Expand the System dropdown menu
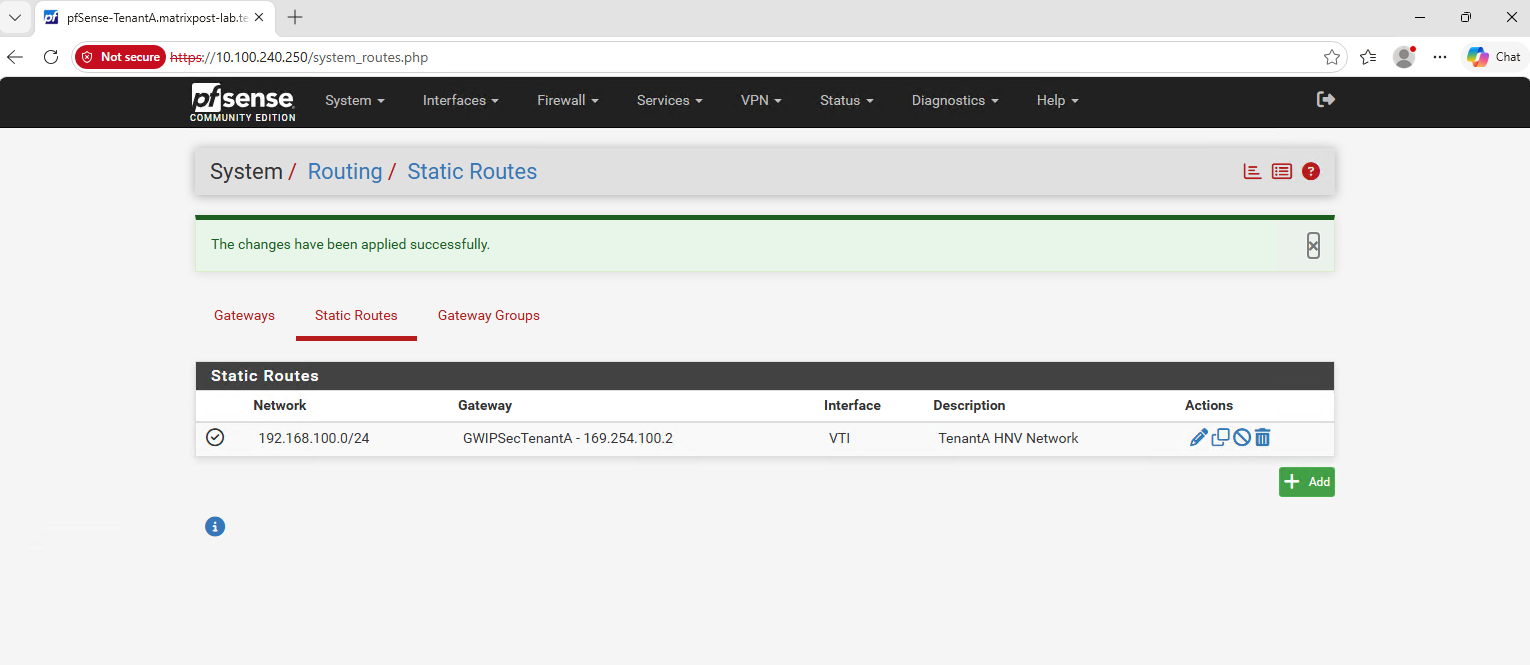Image resolution: width=1530 pixels, height=665 pixels. tap(355, 100)
